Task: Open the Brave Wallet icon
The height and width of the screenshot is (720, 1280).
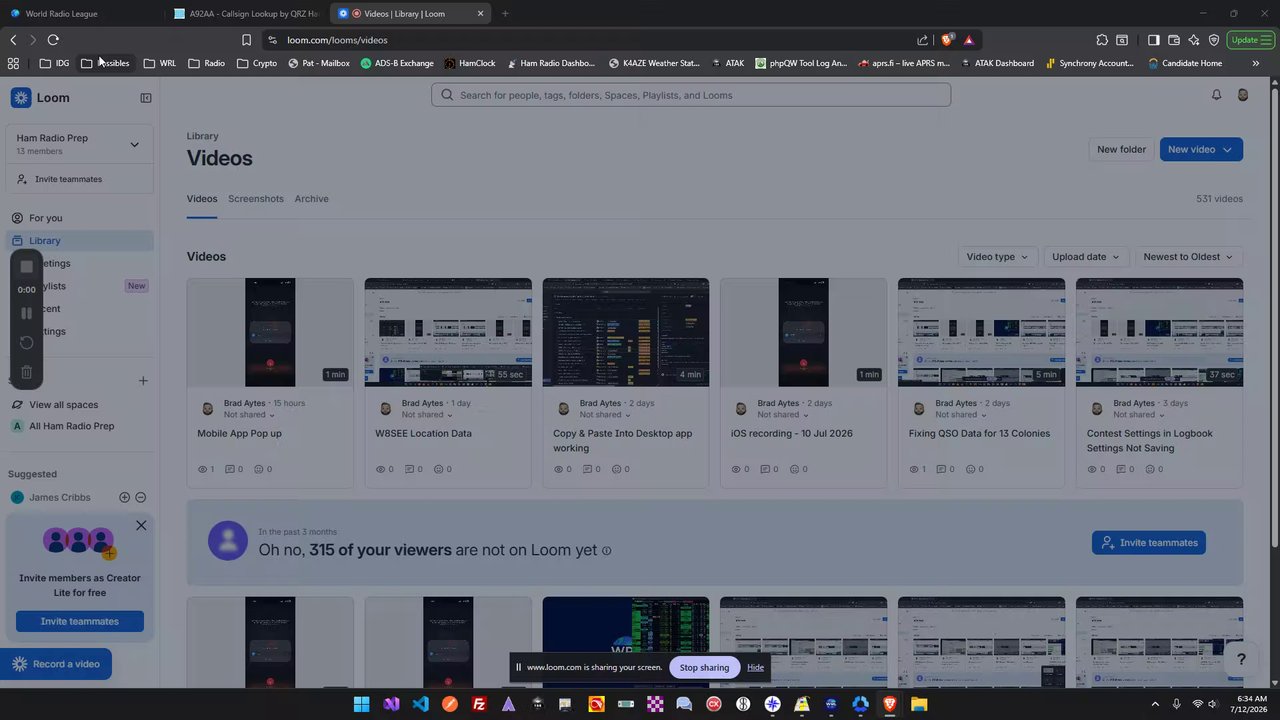Action: pyautogui.click(x=1174, y=40)
